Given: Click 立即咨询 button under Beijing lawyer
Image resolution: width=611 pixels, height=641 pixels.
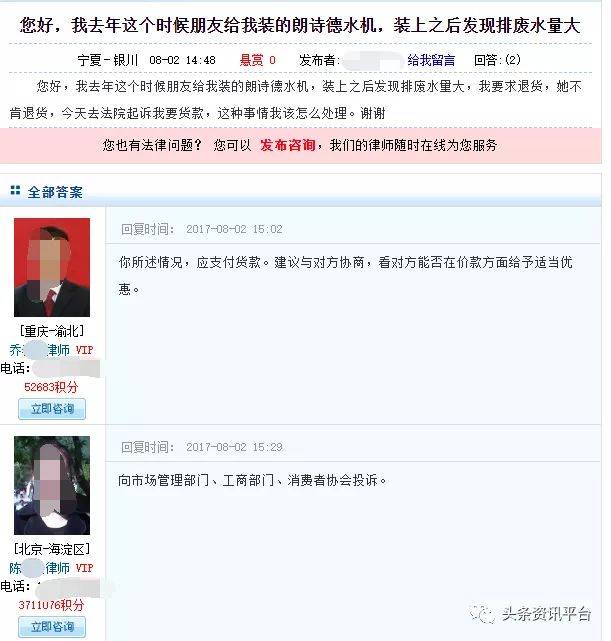Looking at the screenshot, I should 52,627.
